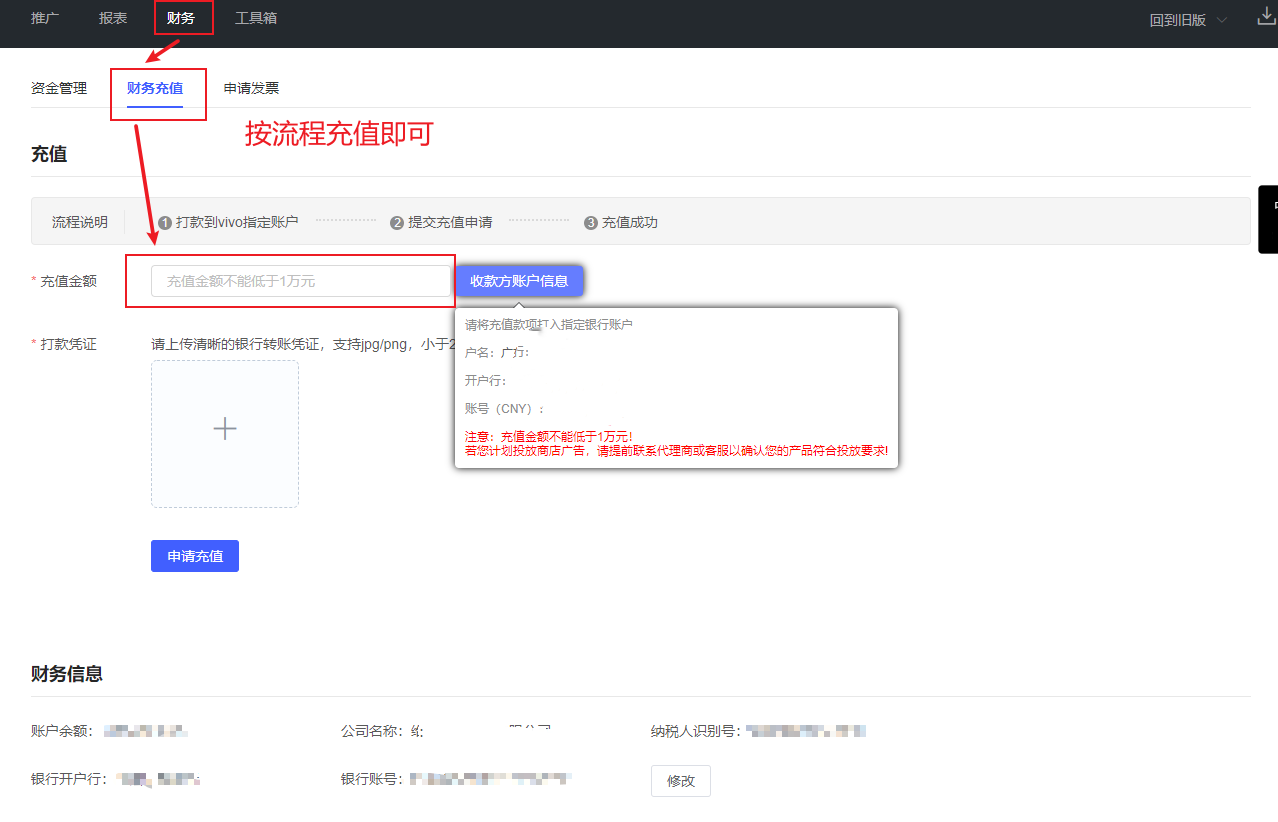This screenshot has height=822, width=1278.
Task: Click the plus icon to upload voucher
Action: pyautogui.click(x=225, y=429)
